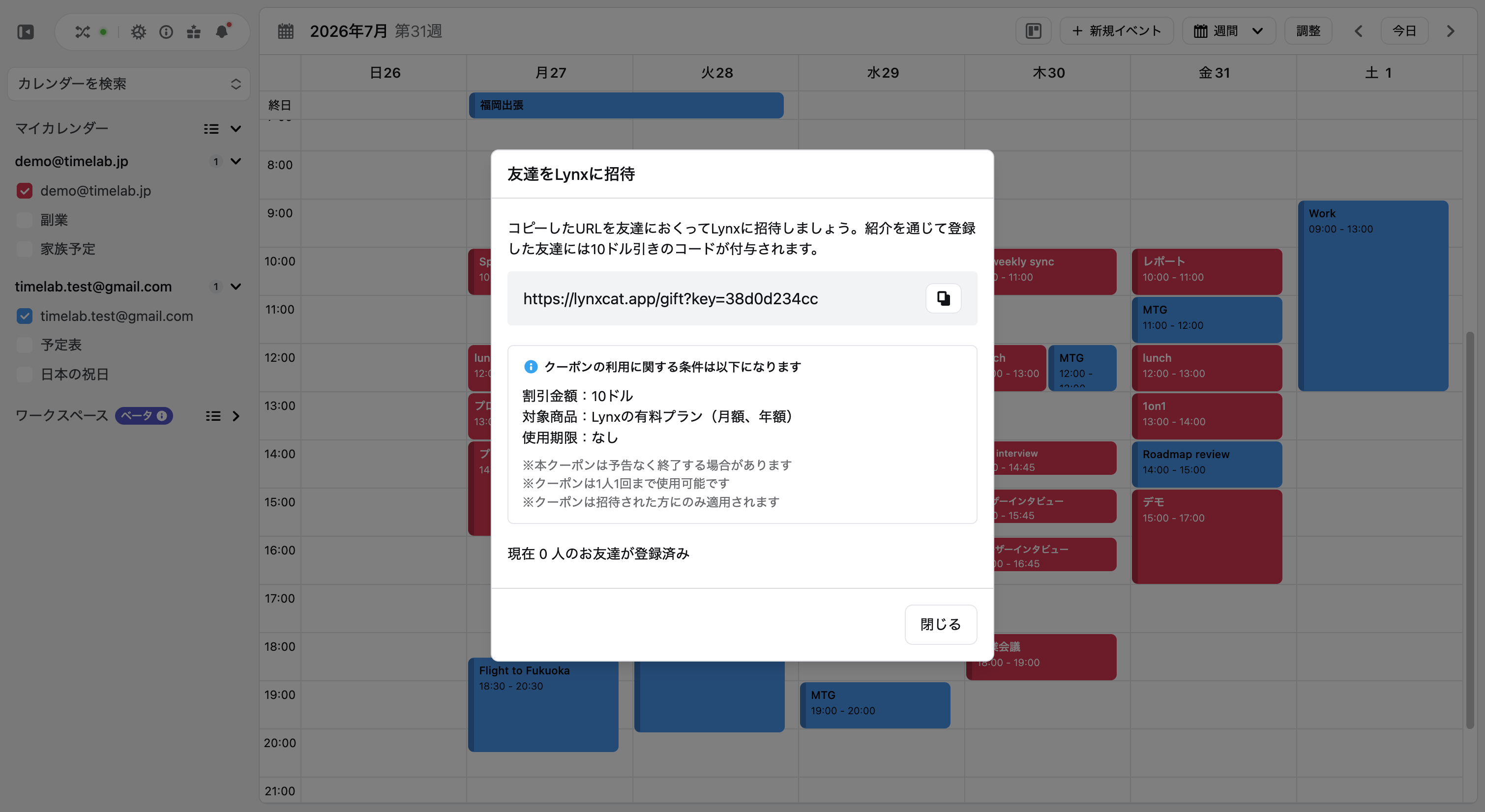Open the MTG 19:00 - 20:00 event
This screenshot has width=1485, height=812.
875,705
